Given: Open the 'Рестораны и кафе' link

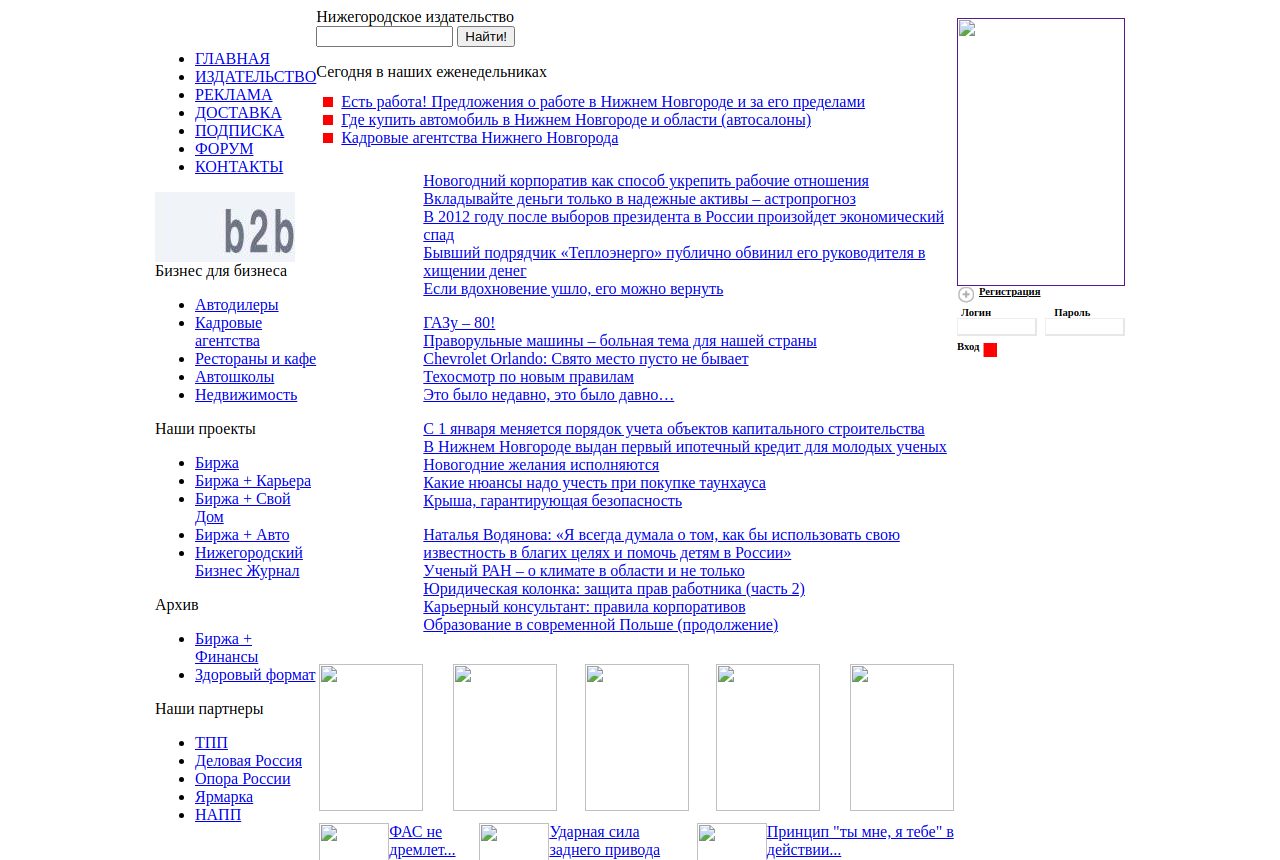Looking at the screenshot, I should [x=255, y=359].
